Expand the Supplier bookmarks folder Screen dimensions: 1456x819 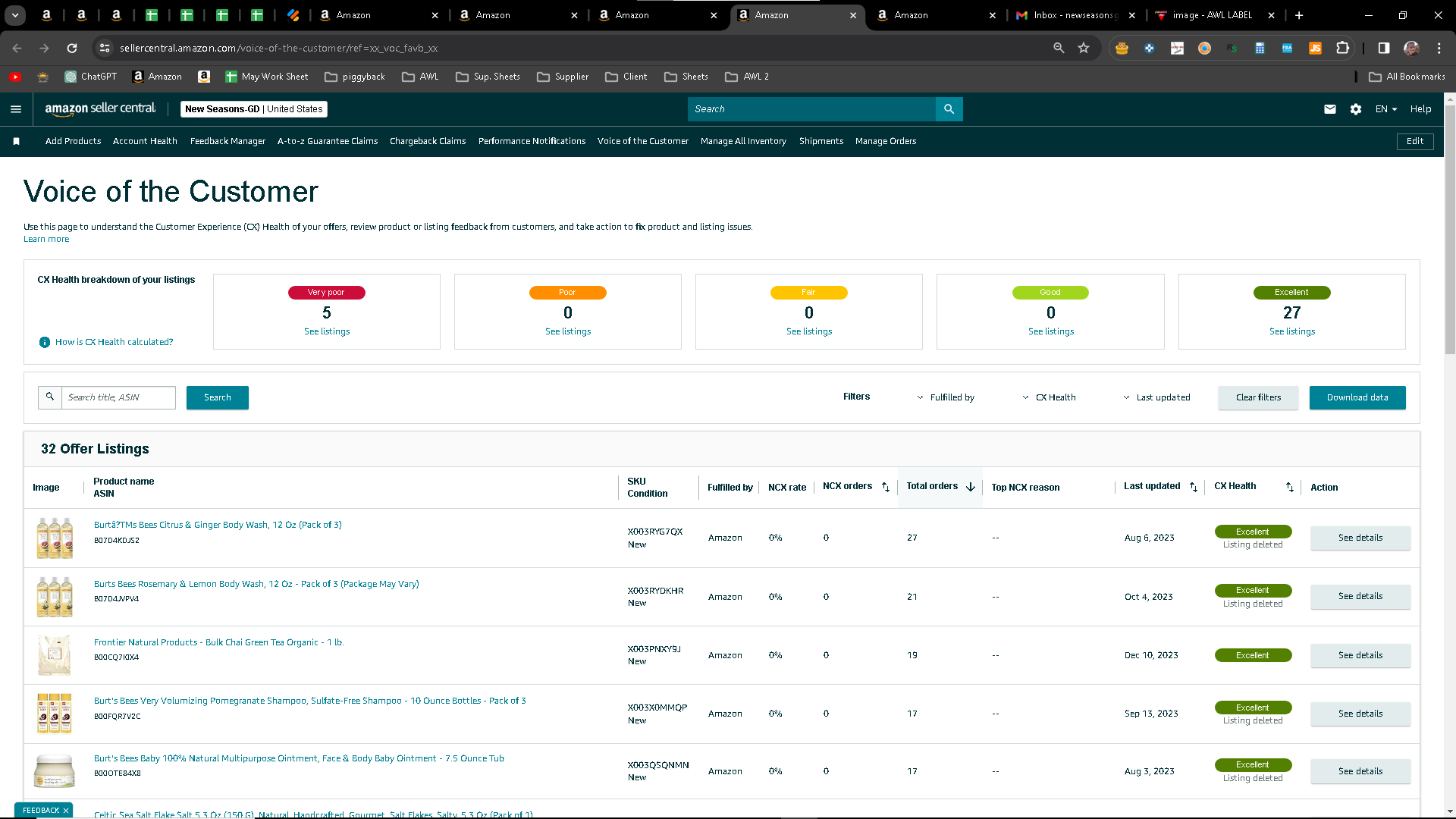point(563,77)
